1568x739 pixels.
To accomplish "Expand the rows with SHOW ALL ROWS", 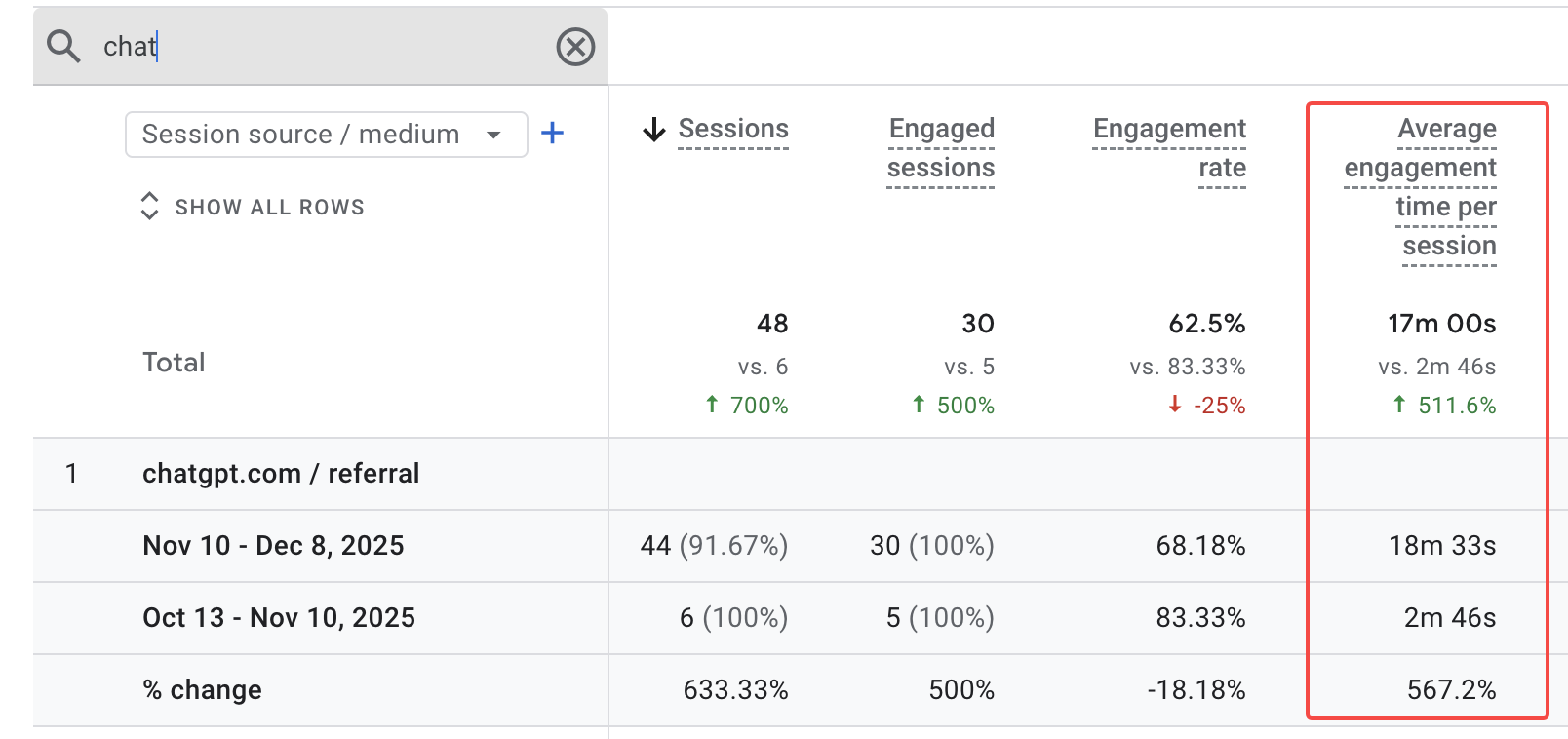I will [270, 206].
